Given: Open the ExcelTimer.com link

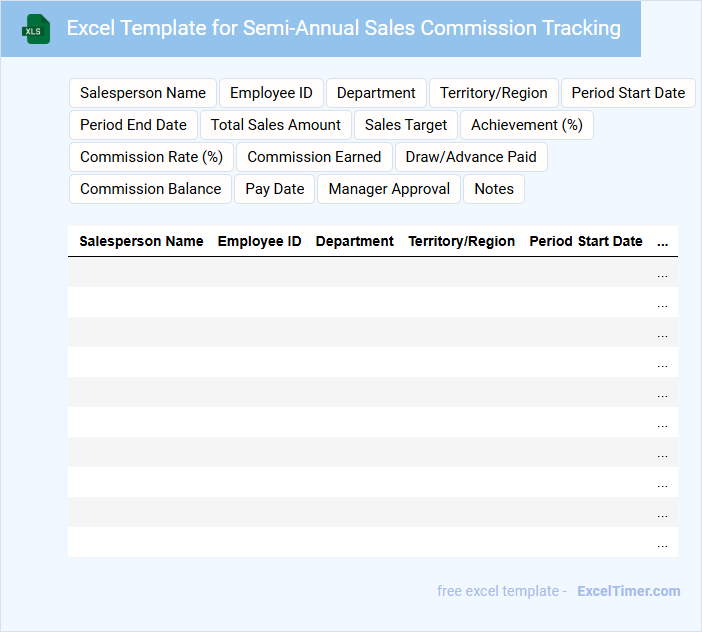Looking at the screenshot, I should tap(629, 591).
